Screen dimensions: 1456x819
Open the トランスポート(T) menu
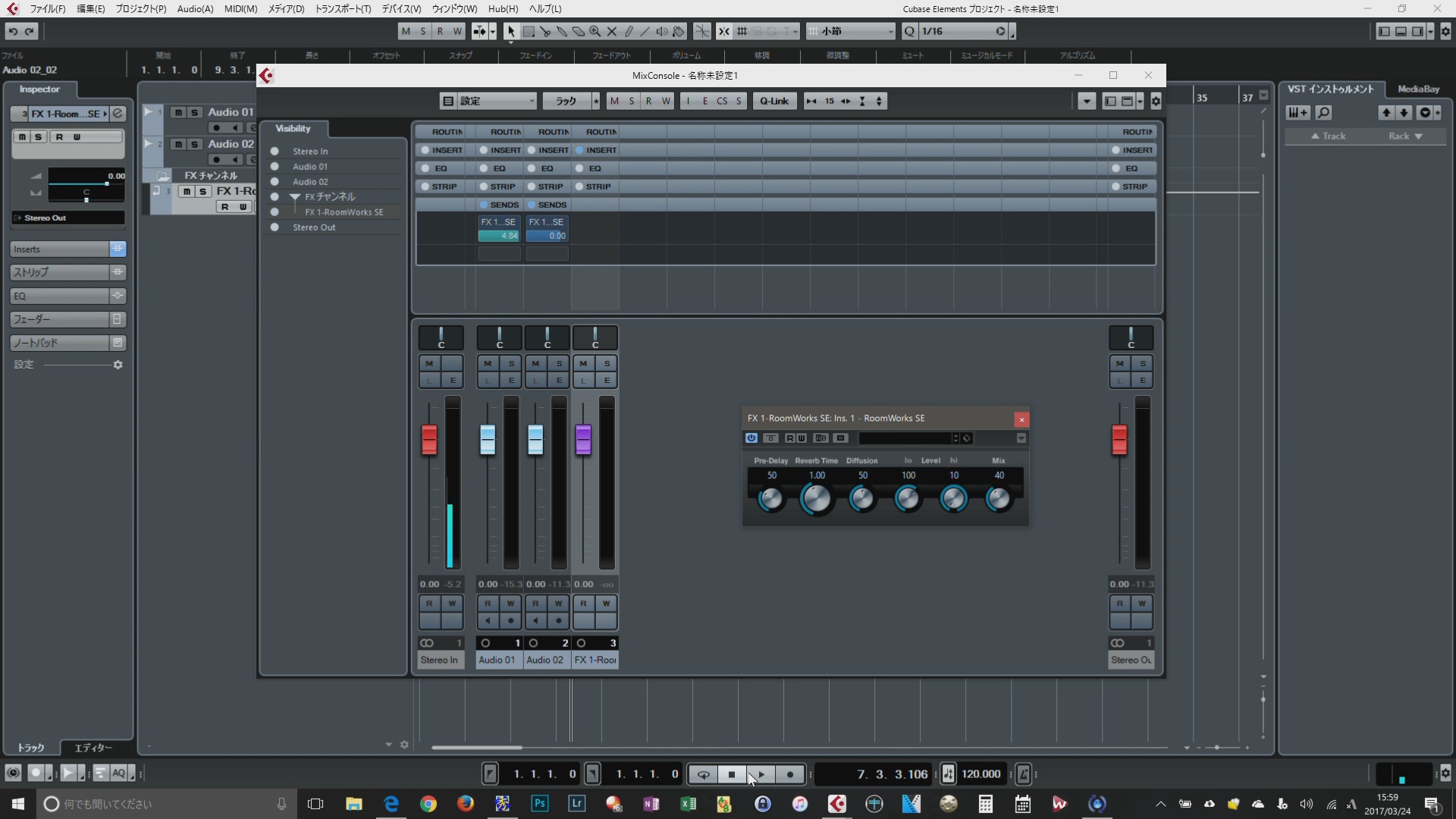tap(343, 8)
